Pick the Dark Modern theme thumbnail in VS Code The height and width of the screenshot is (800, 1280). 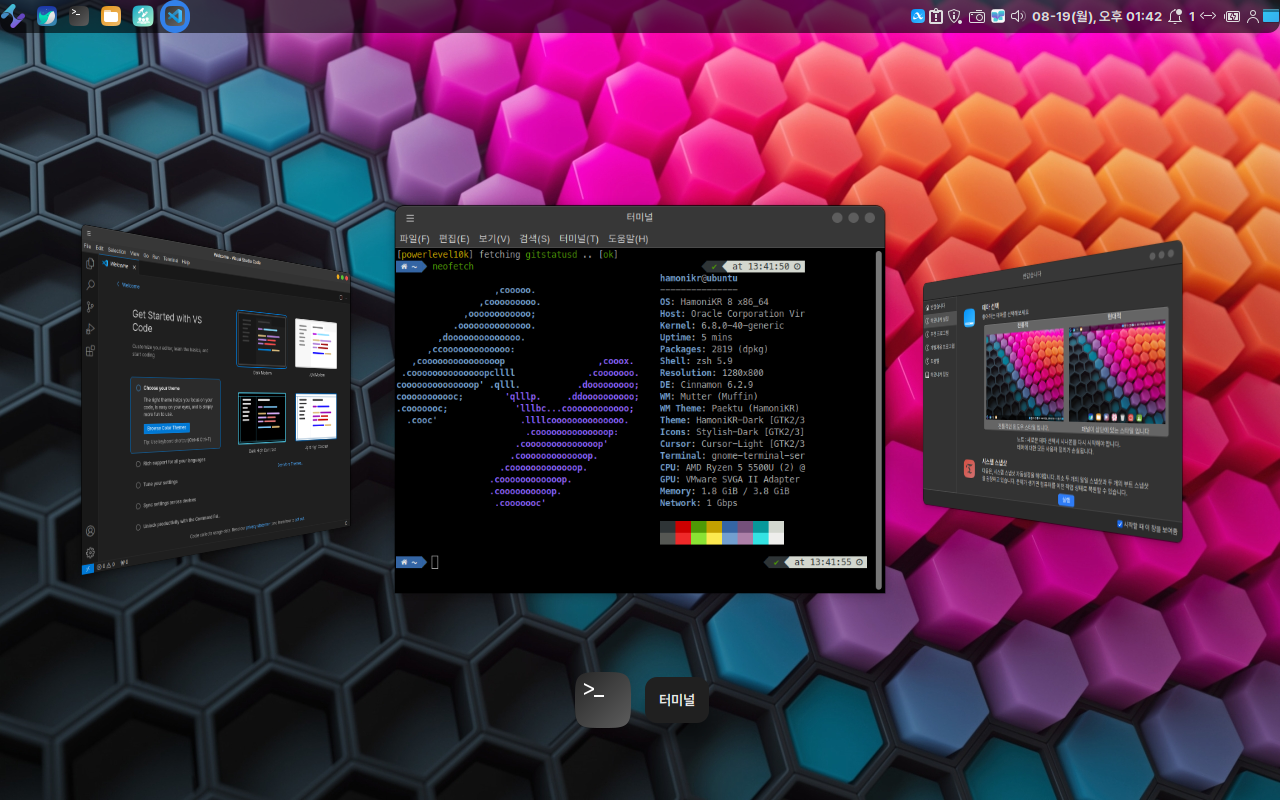[x=262, y=339]
